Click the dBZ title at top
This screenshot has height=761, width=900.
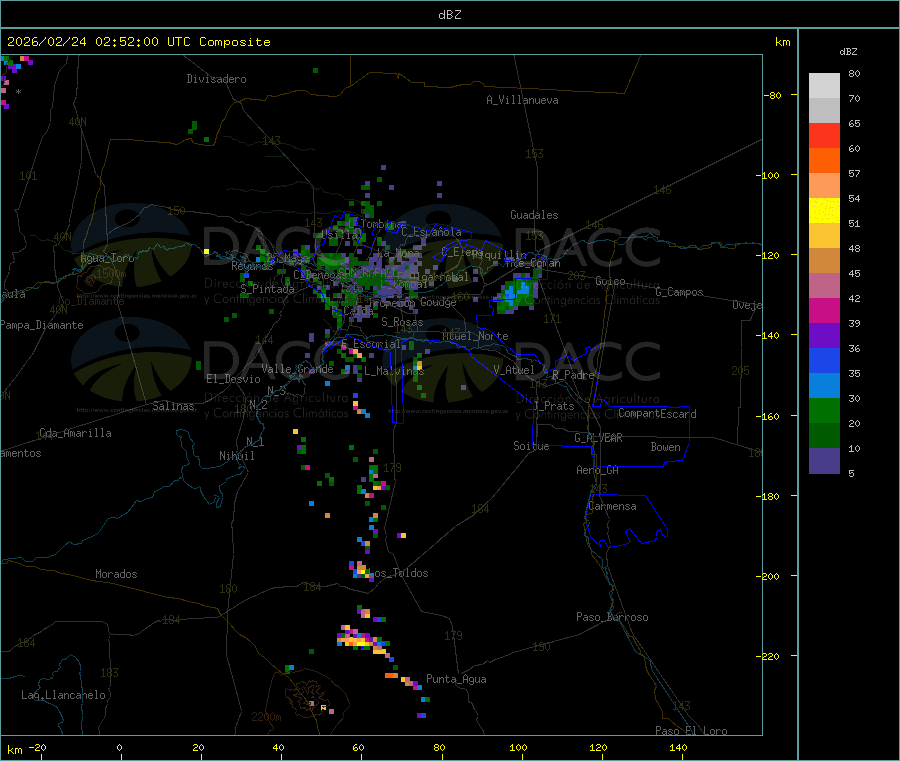(x=449, y=15)
